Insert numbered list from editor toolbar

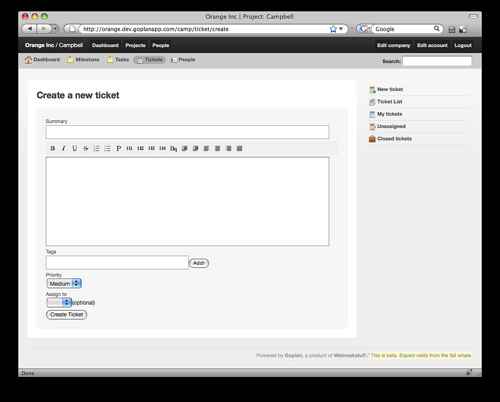96,148
